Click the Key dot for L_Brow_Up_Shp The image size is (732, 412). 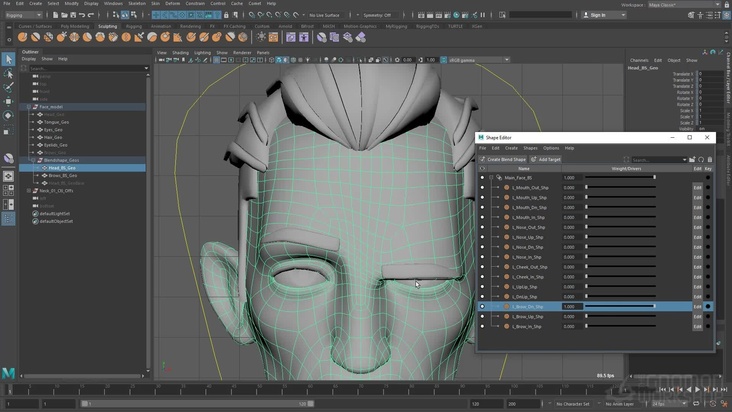tap(708, 316)
